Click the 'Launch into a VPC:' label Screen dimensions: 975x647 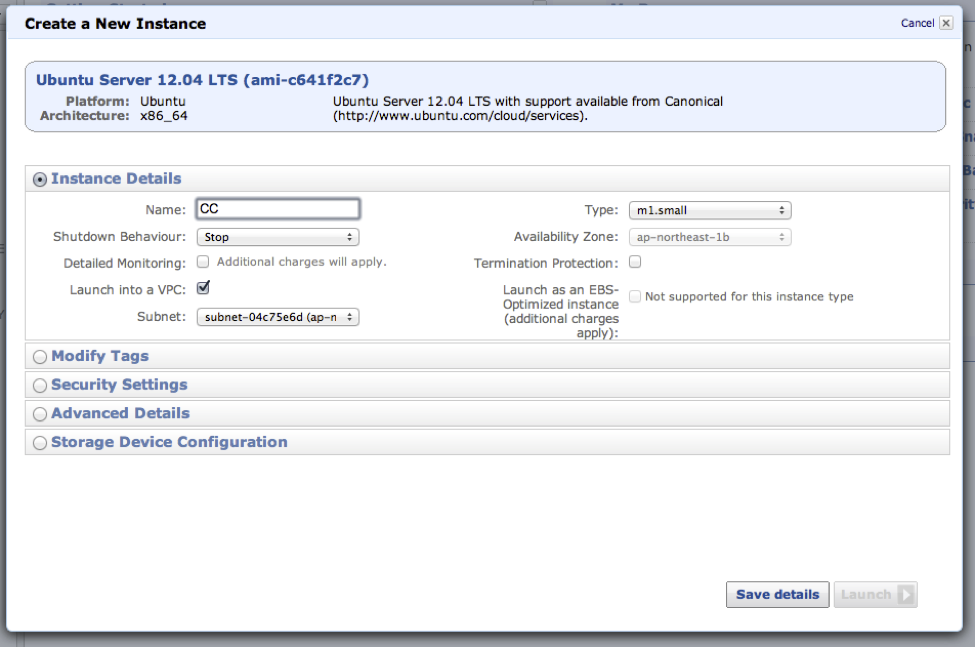(x=127, y=290)
